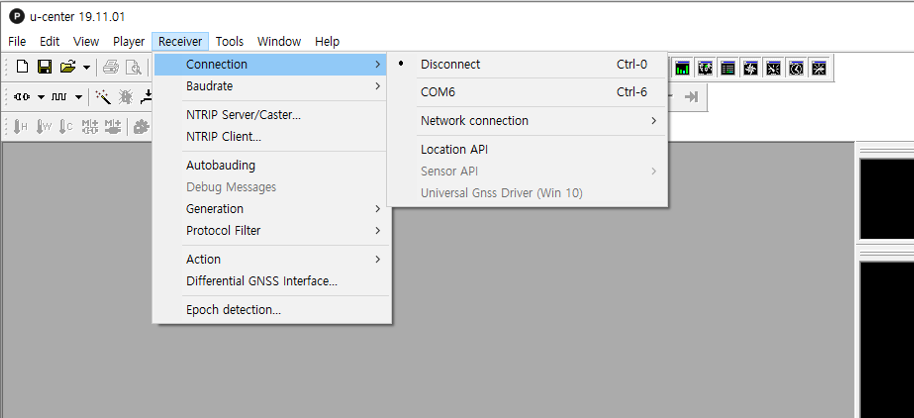Connect to COM6 port
The image size is (914, 418).
click(528, 92)
